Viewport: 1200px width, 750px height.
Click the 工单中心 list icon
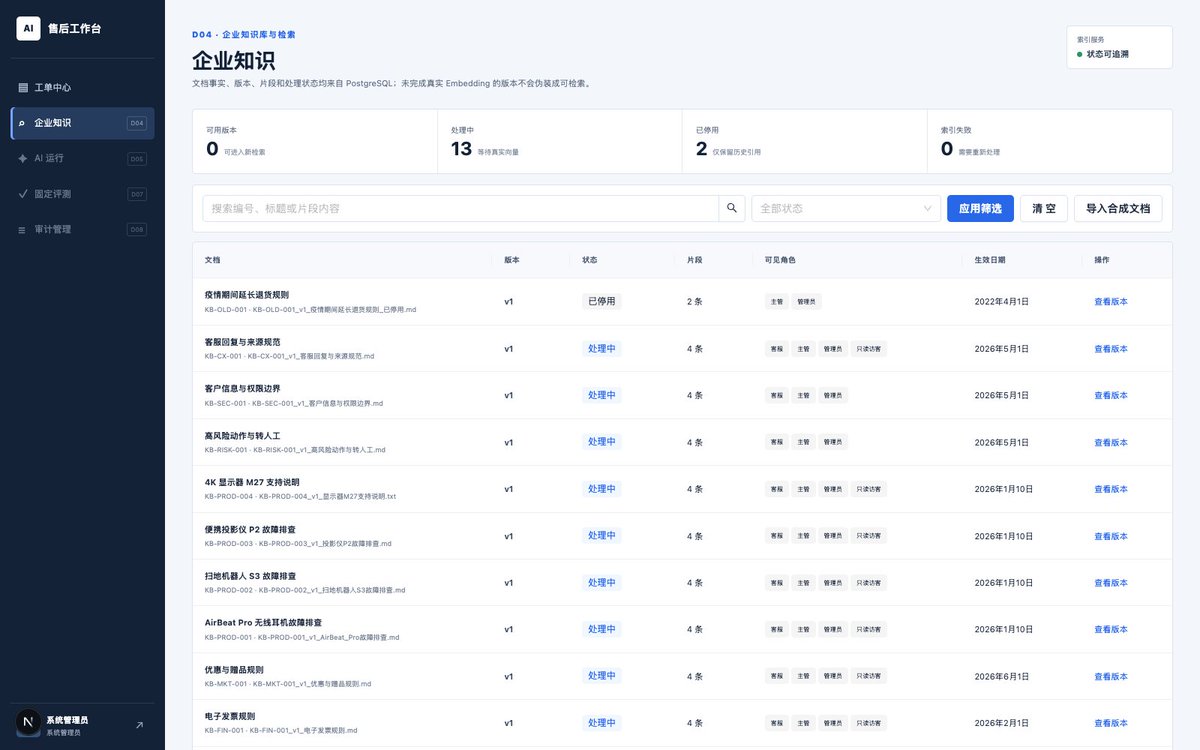pyautogui.click(x=23, y=88)
